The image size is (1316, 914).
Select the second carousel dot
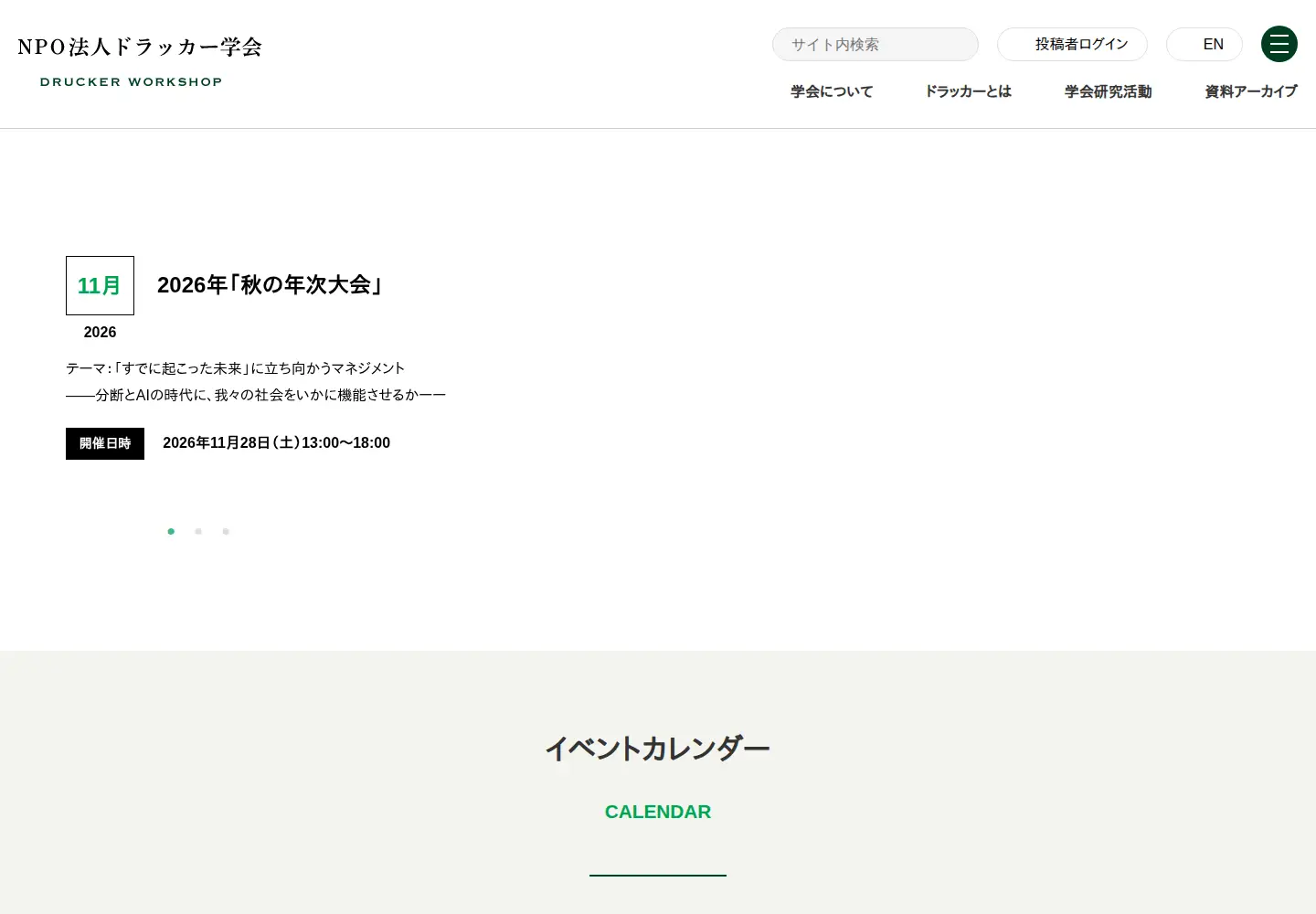coord(198,531)
